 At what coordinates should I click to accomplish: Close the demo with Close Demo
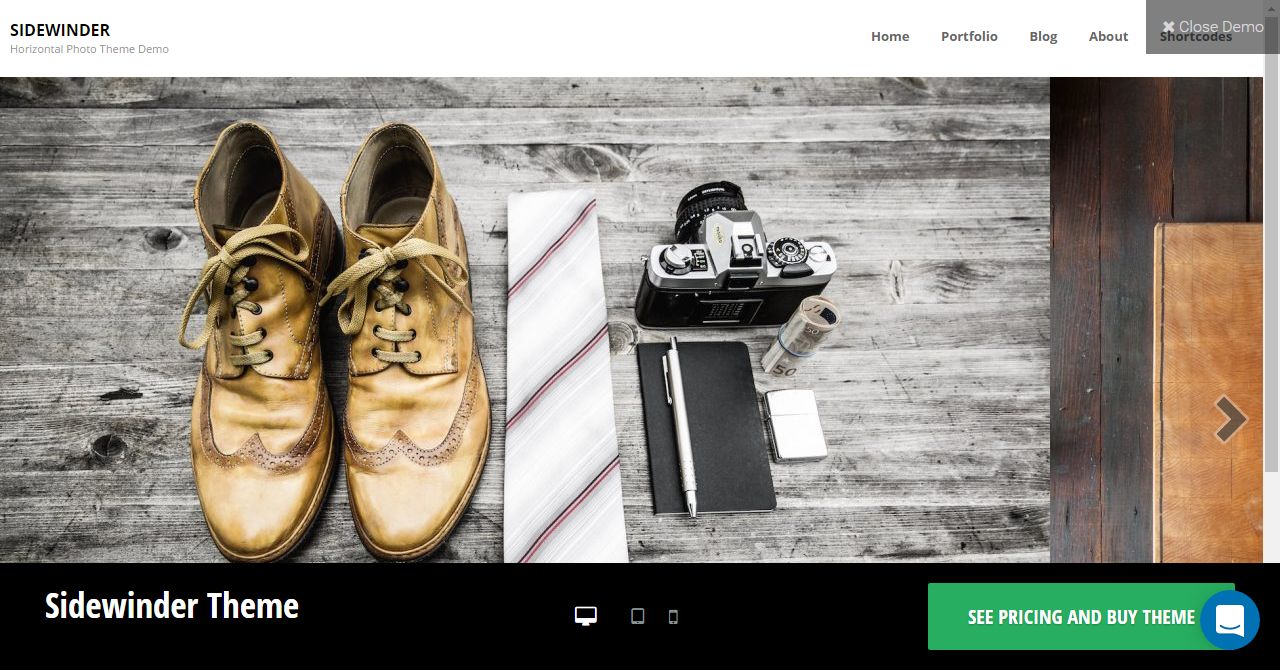click(1212, 27)
